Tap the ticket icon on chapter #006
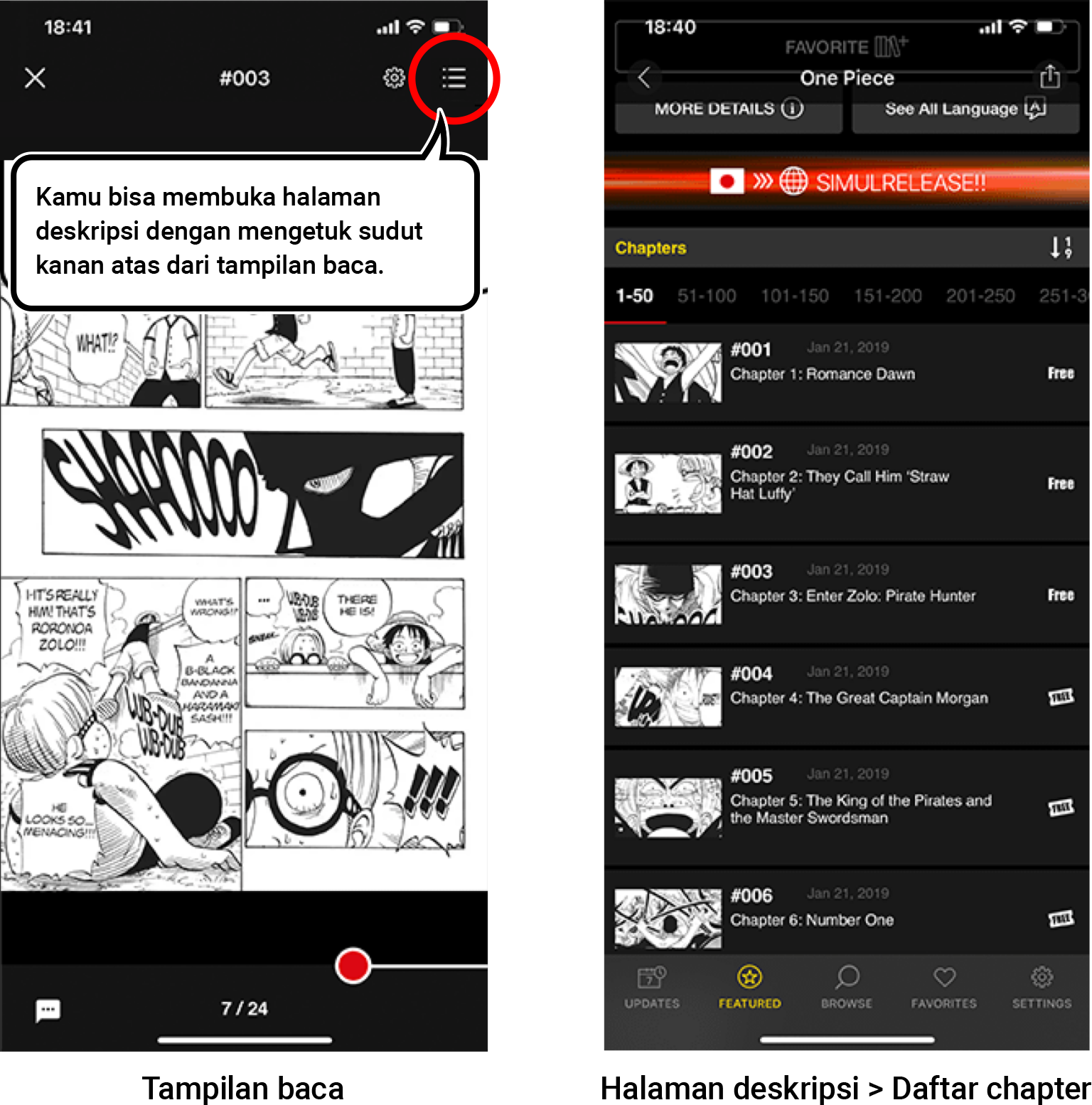Image resolution: width=1092 pixels, height=1105 pixels. point(1061,919)
